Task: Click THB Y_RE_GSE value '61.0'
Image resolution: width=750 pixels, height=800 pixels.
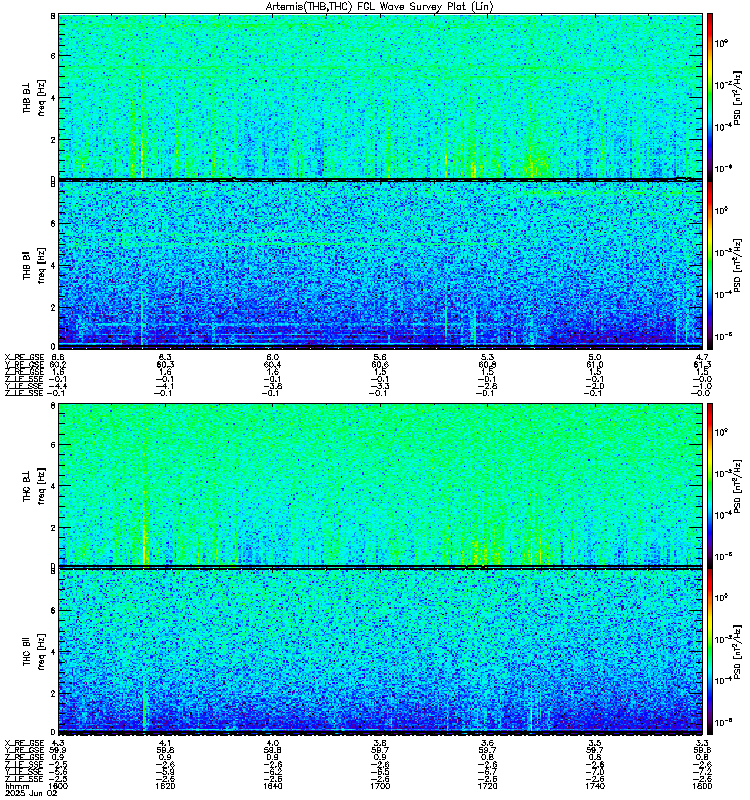Action: 595,364
